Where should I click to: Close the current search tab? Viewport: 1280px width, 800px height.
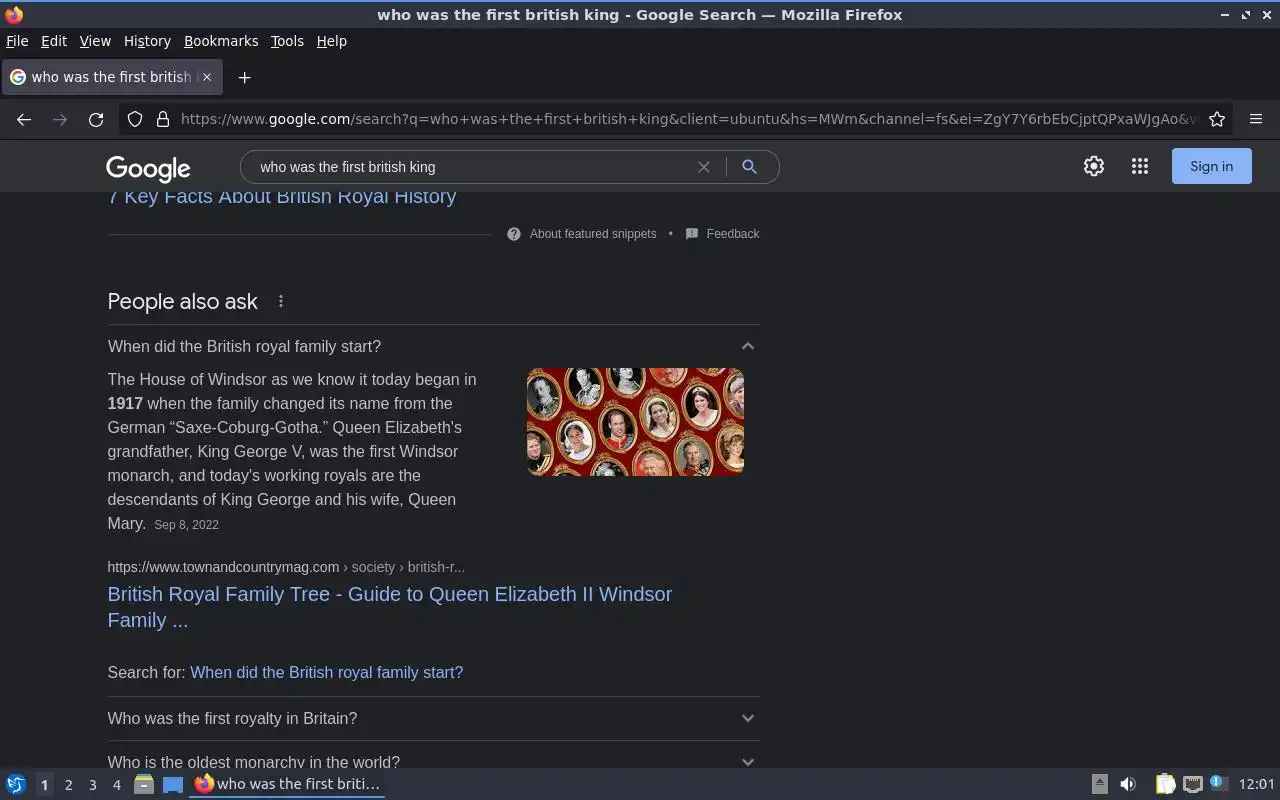207,77
